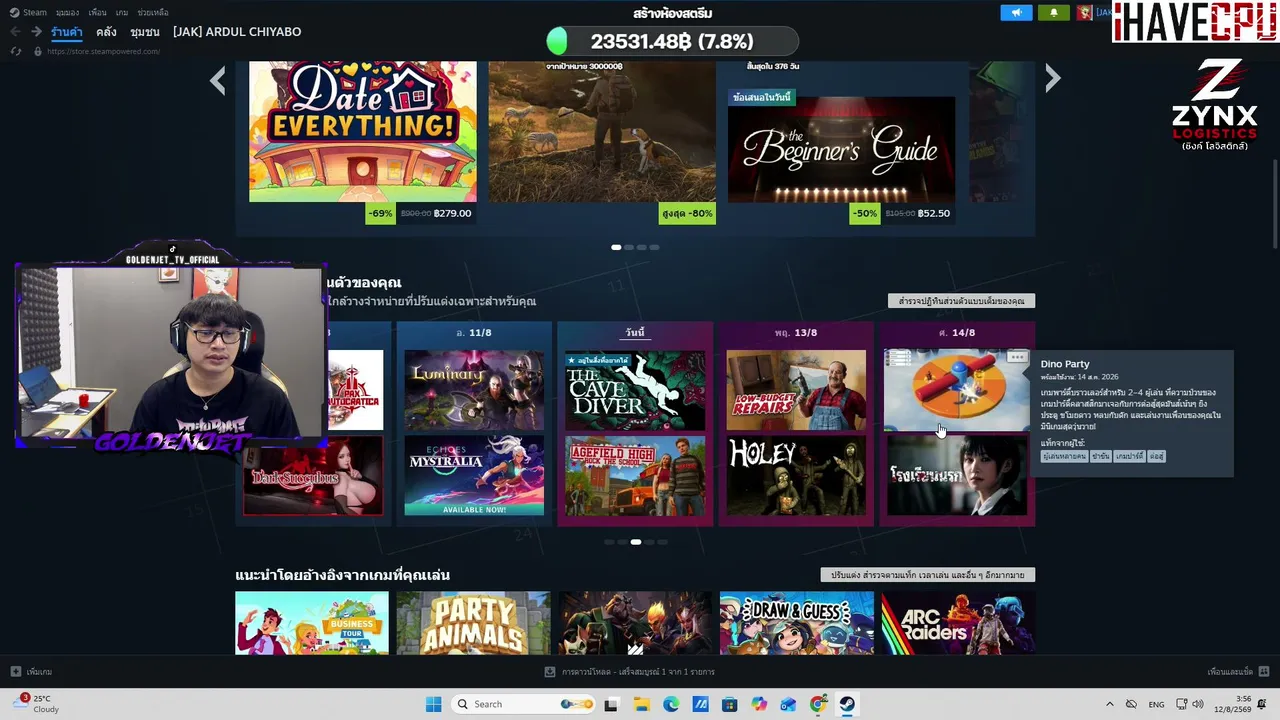Click the customize recommendations button above game row

(927, 575)
